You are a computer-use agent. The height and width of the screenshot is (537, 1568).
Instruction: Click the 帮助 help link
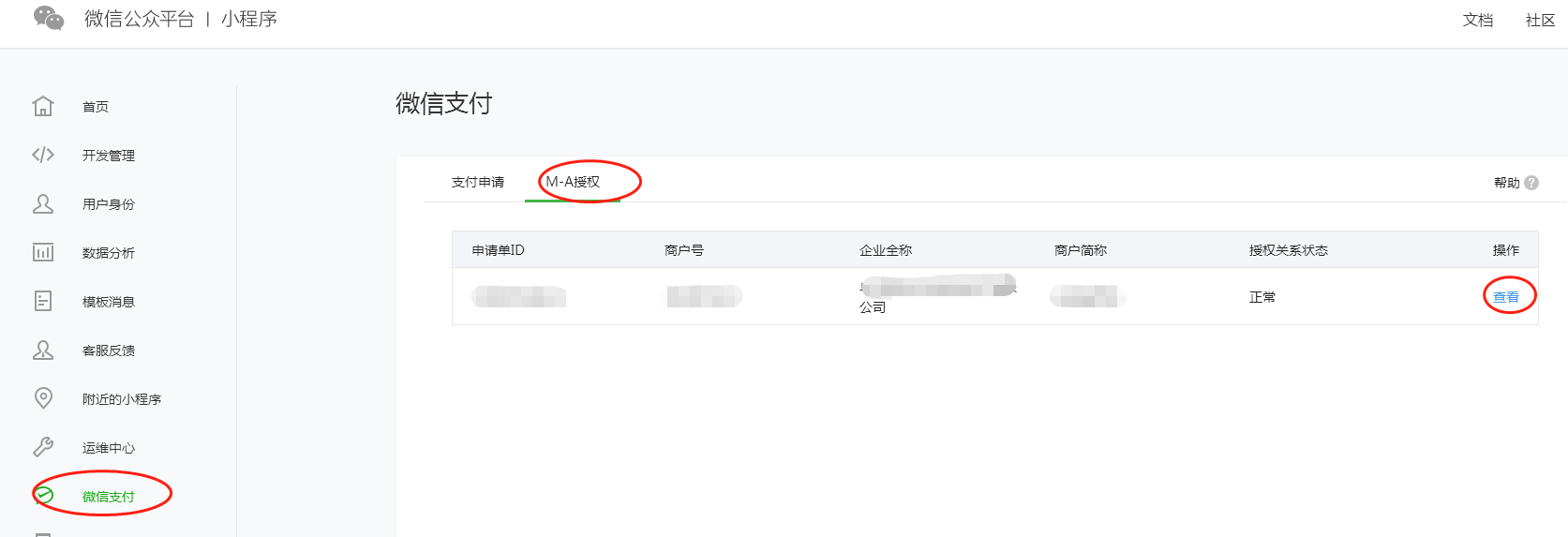pos(1506,183)
